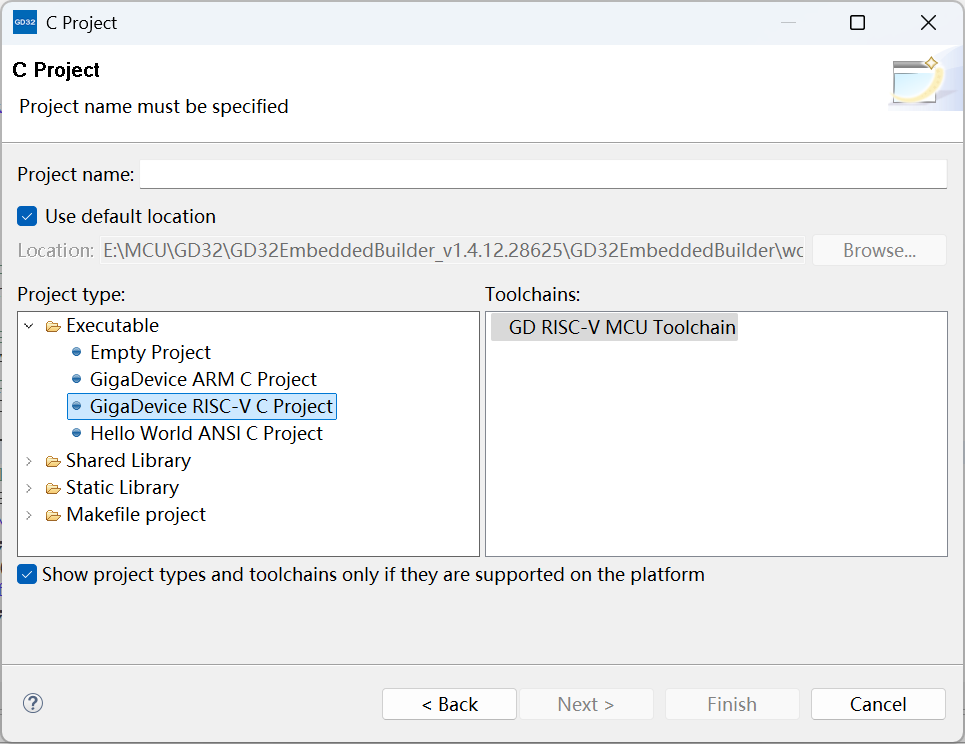This screenshot has height=744, width=965.
Task: Uncheck Use default location
Action: tap(28, 216)
